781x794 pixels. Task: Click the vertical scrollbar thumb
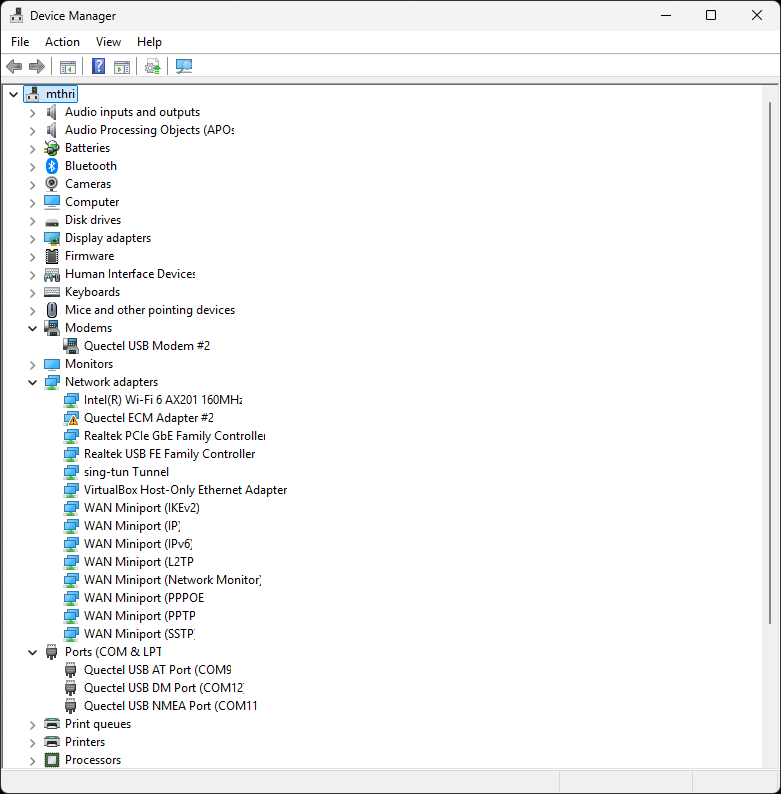(770, 363)
